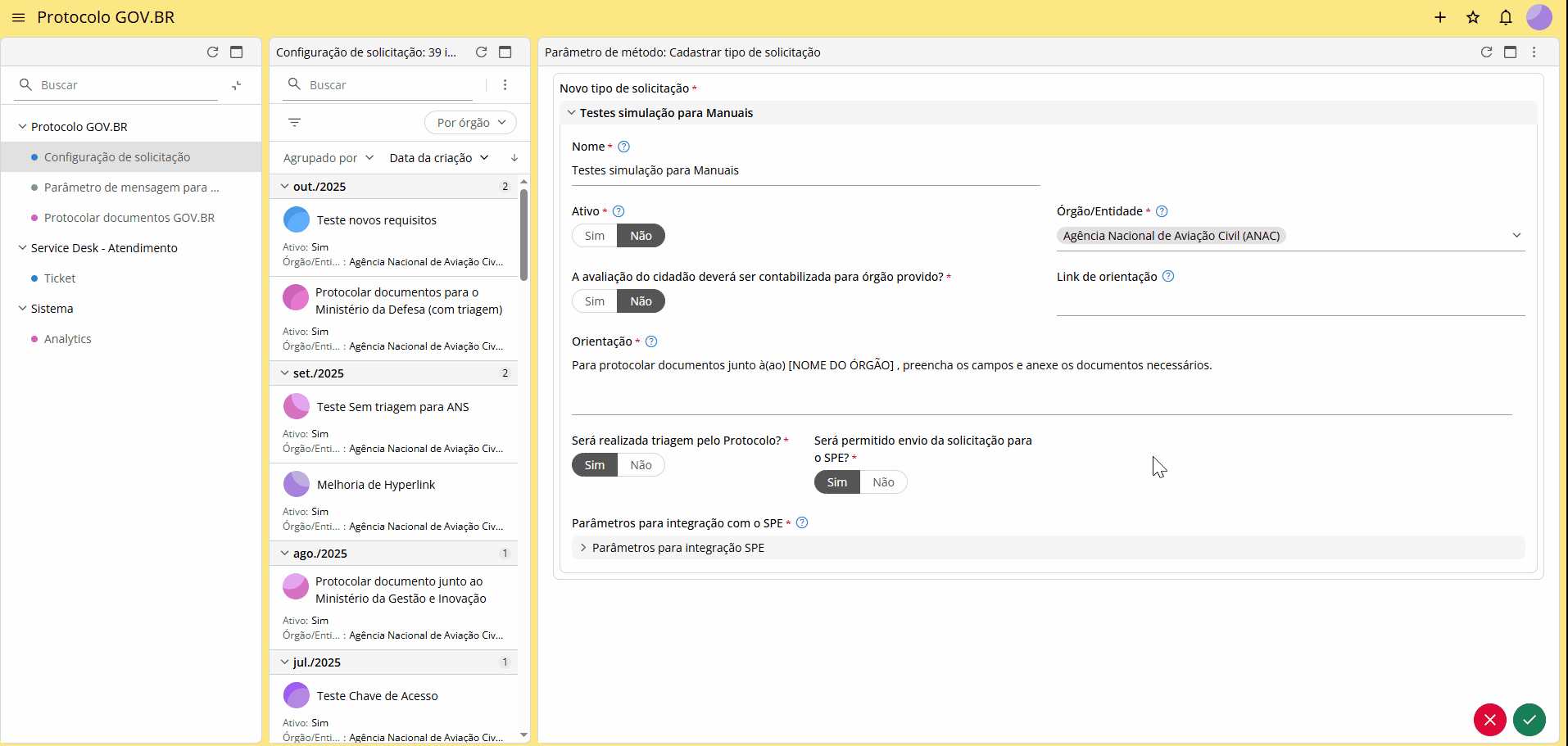Collapse the Protocolo GOV.BR tree node
This screenshot has width=1568, height=746.
point(22,127)
